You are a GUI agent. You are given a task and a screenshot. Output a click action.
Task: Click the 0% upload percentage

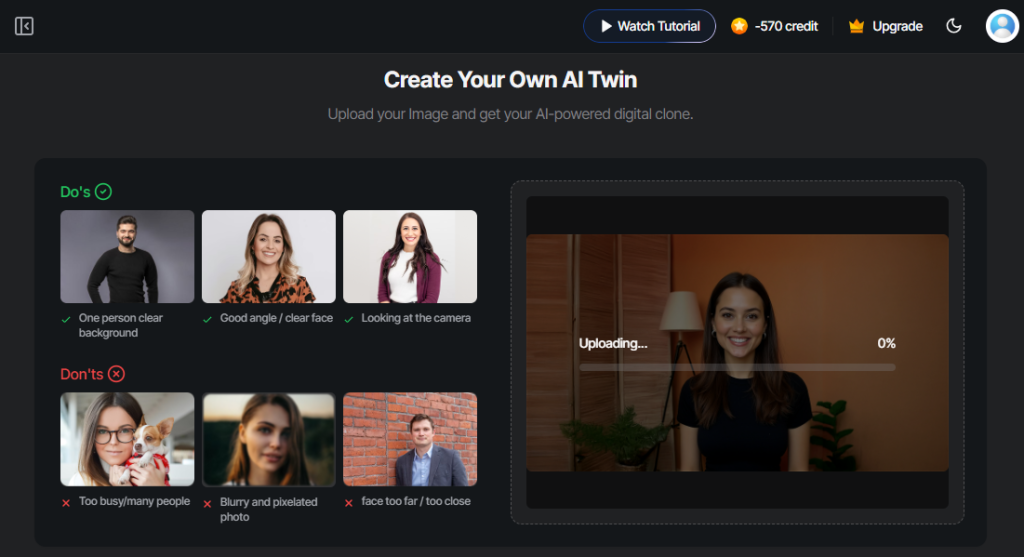click(886, 343)
